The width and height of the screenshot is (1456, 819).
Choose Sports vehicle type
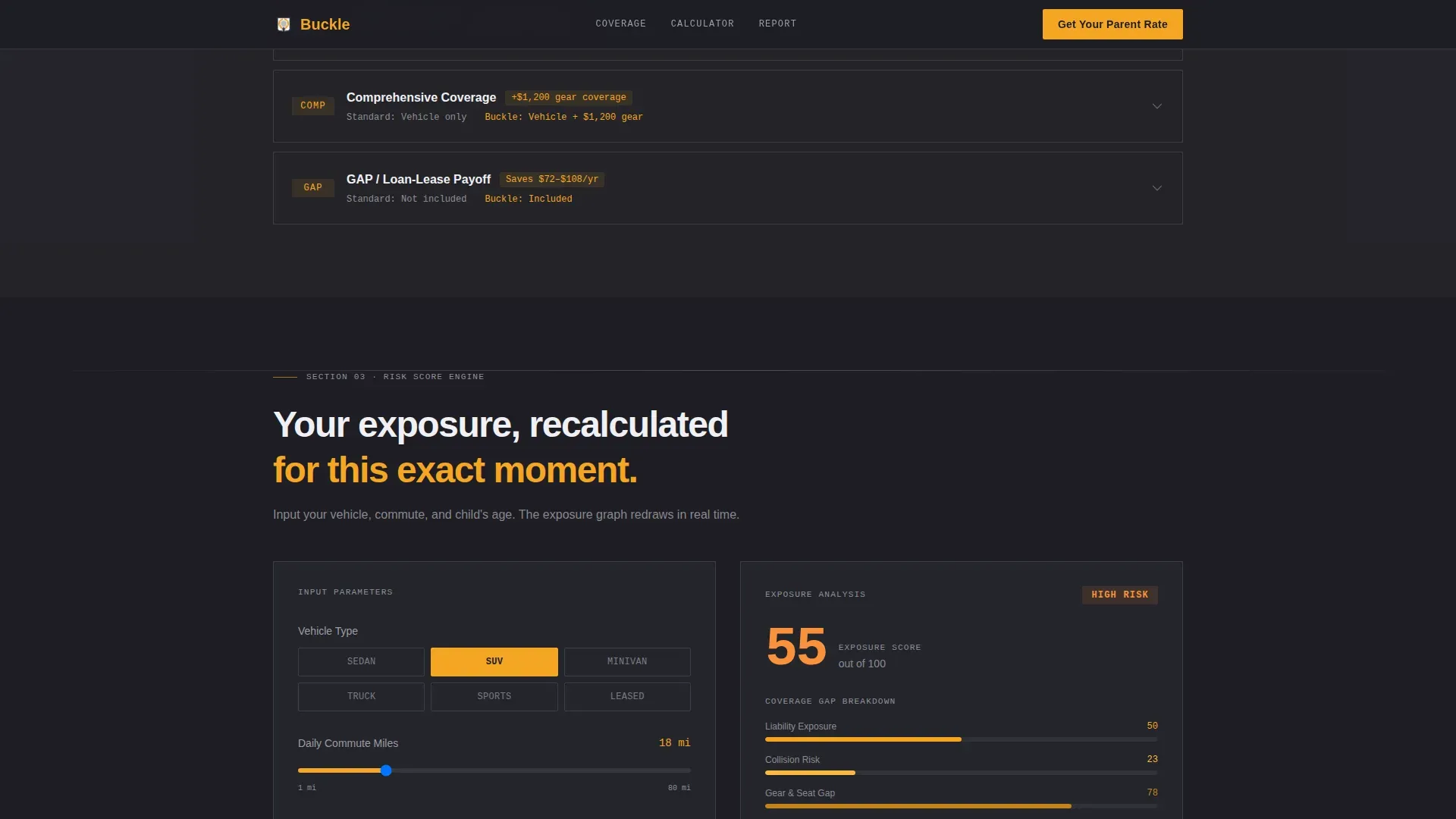(494, 696)
